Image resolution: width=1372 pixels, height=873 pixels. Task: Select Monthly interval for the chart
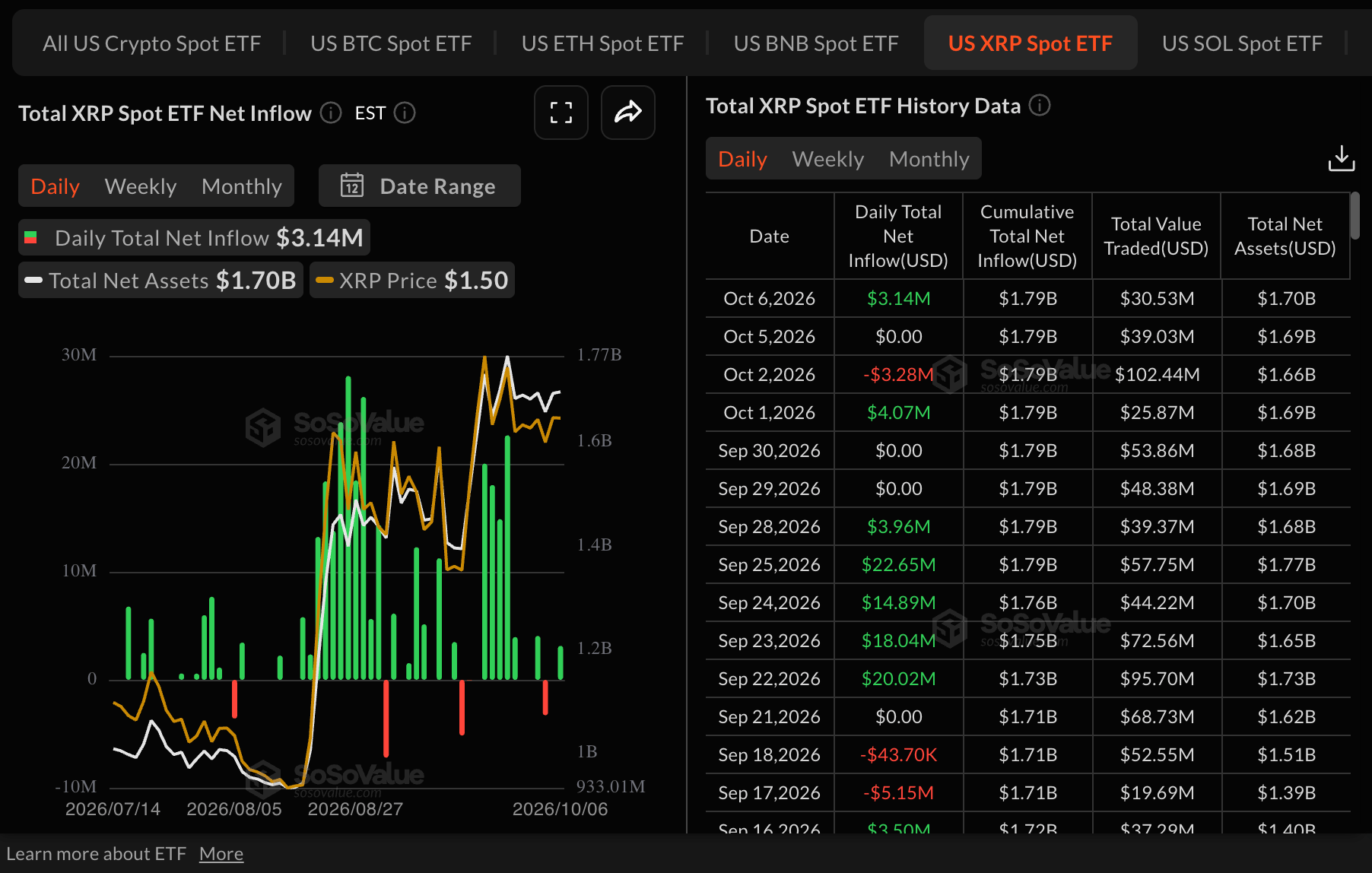point(242,186)
